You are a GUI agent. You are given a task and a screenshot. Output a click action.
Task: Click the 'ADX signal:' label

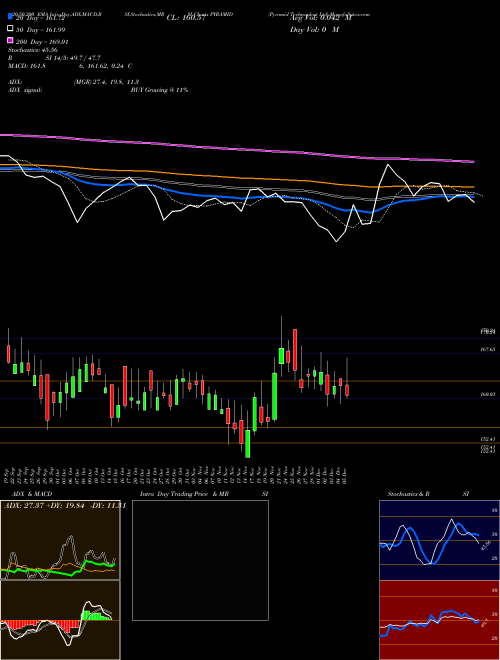[25, 90]
